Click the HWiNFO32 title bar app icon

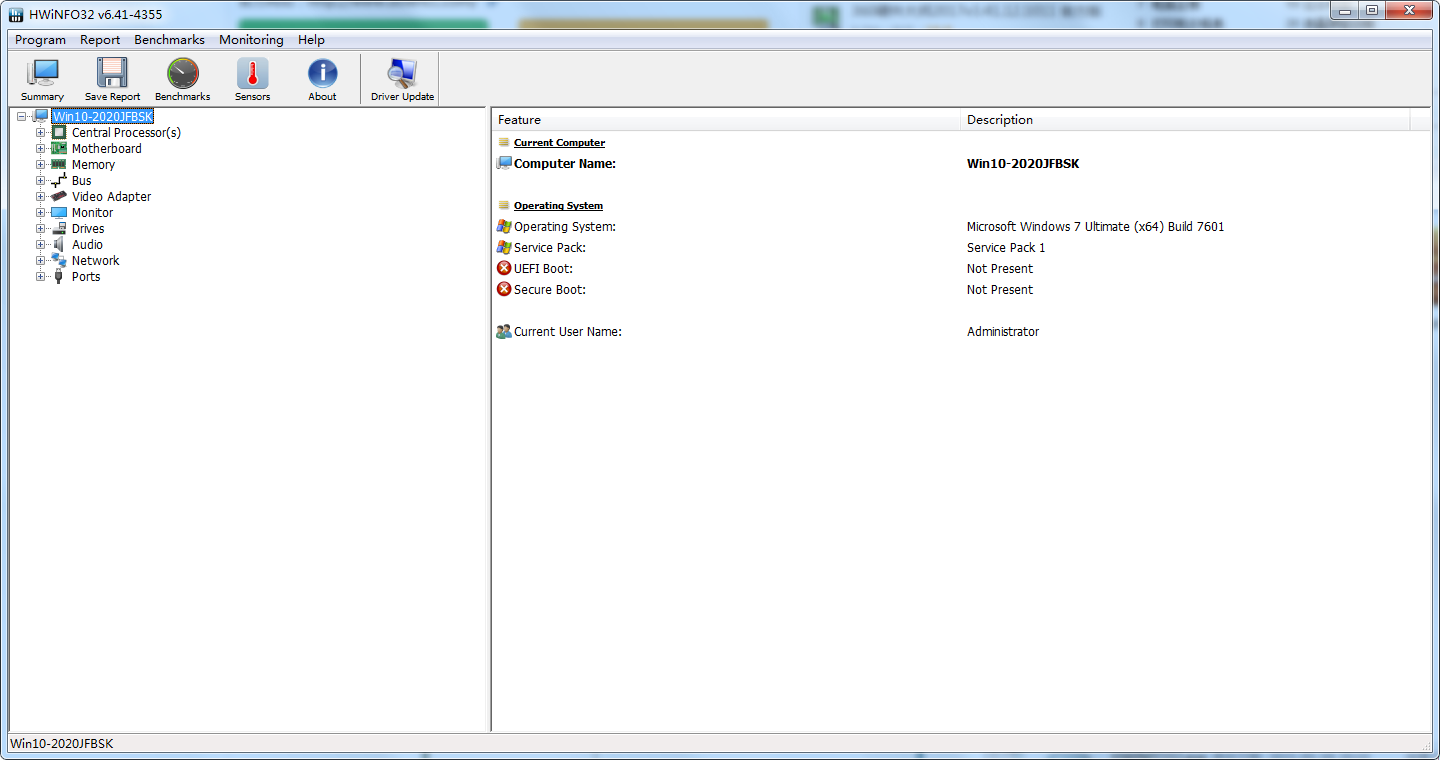click(16, 14)
